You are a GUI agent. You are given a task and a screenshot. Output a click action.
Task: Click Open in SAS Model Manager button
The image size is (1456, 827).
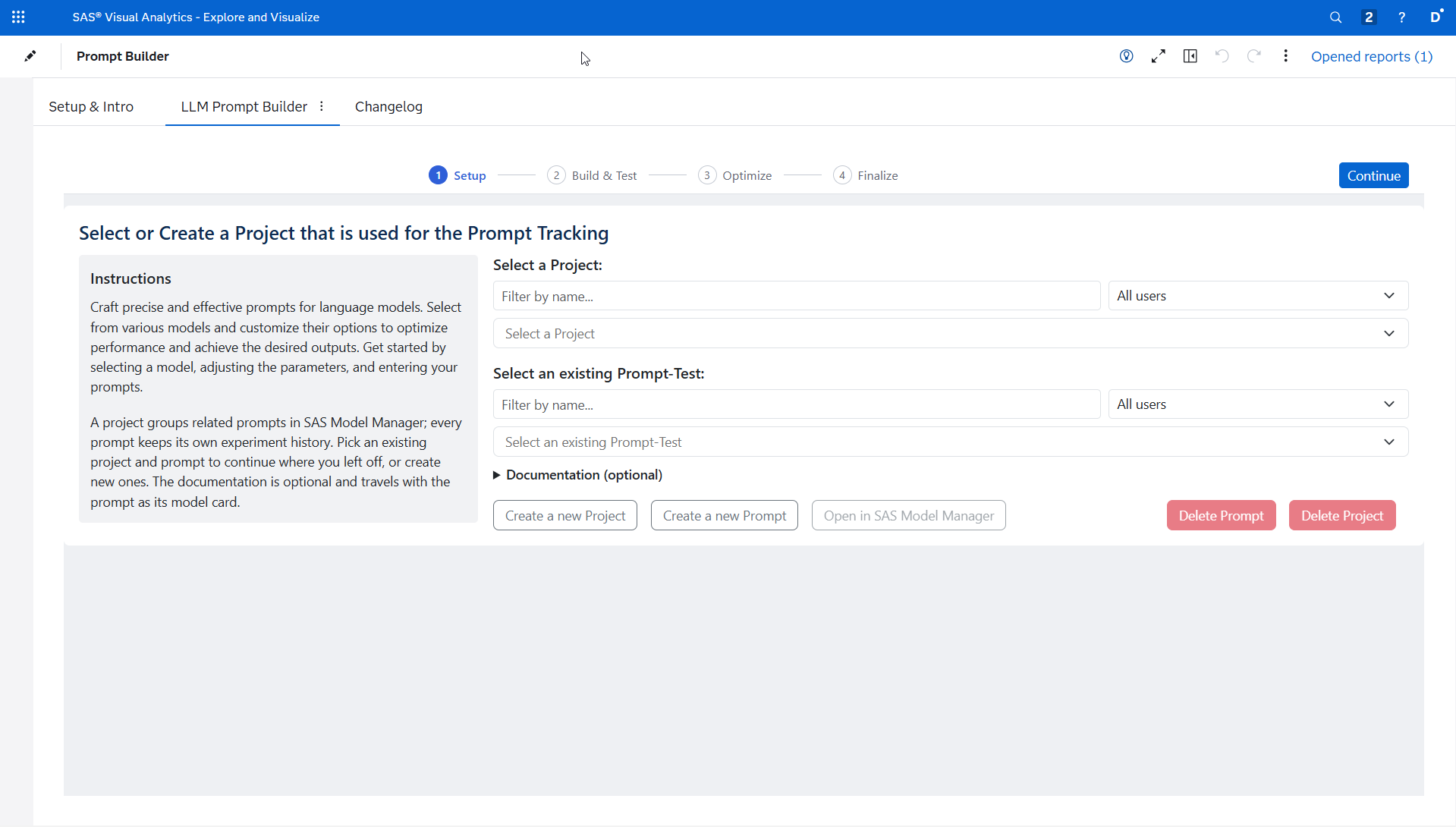coord(908,515)
